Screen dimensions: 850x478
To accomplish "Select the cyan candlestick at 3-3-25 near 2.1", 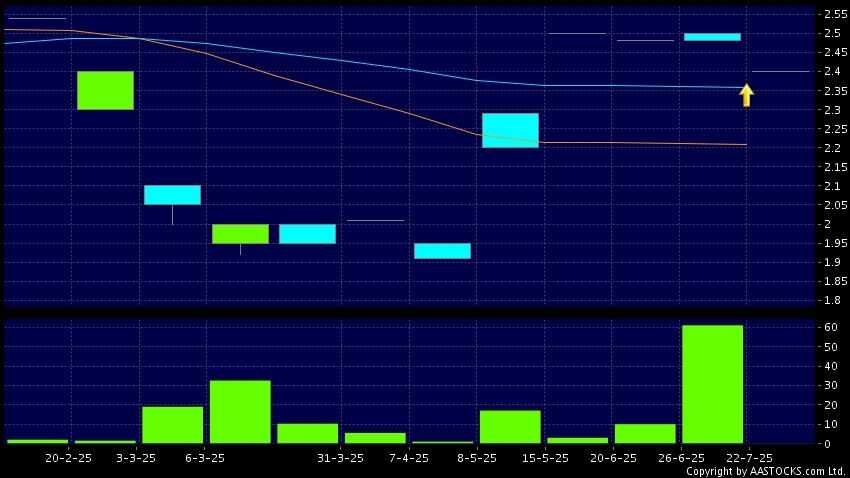I will coord(172,195).
